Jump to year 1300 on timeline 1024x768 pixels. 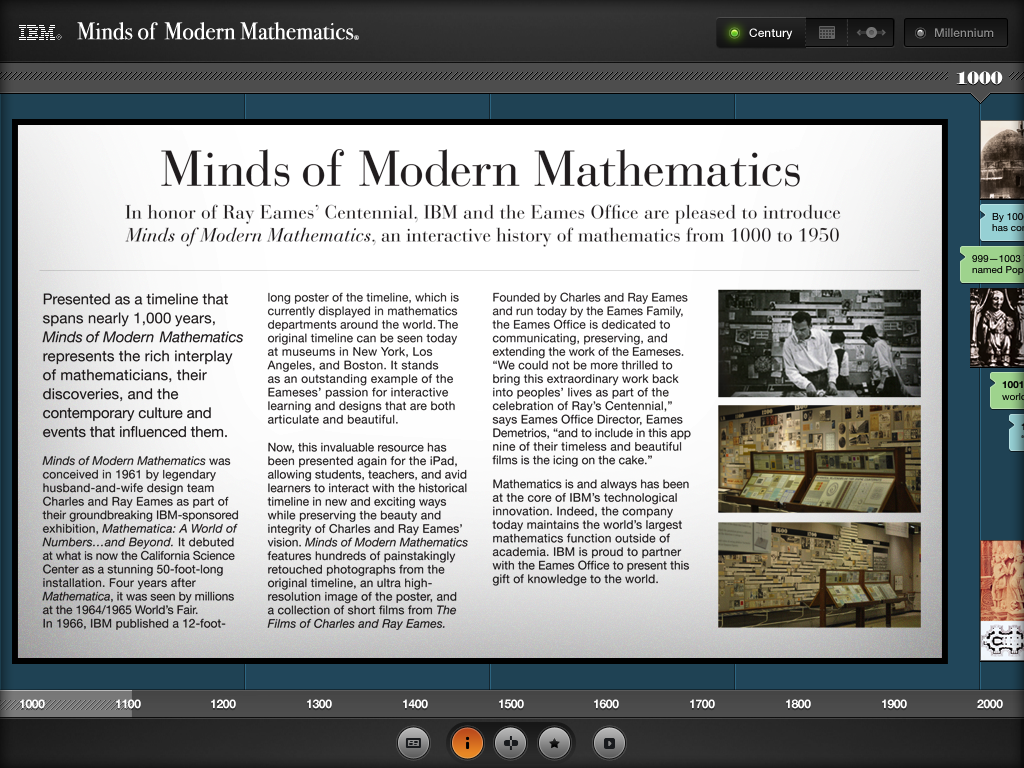pyautogui.click(x=319, y=704)
